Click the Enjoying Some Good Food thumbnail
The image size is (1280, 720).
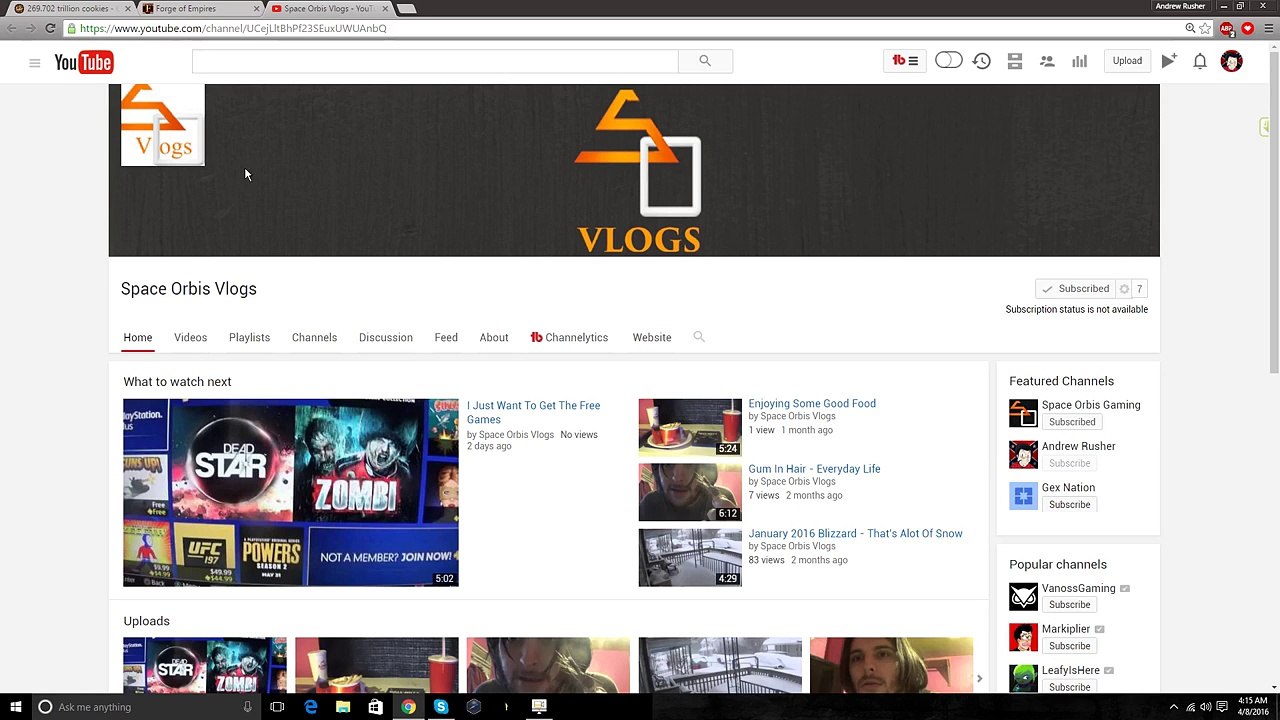click(x=690, y=427)
